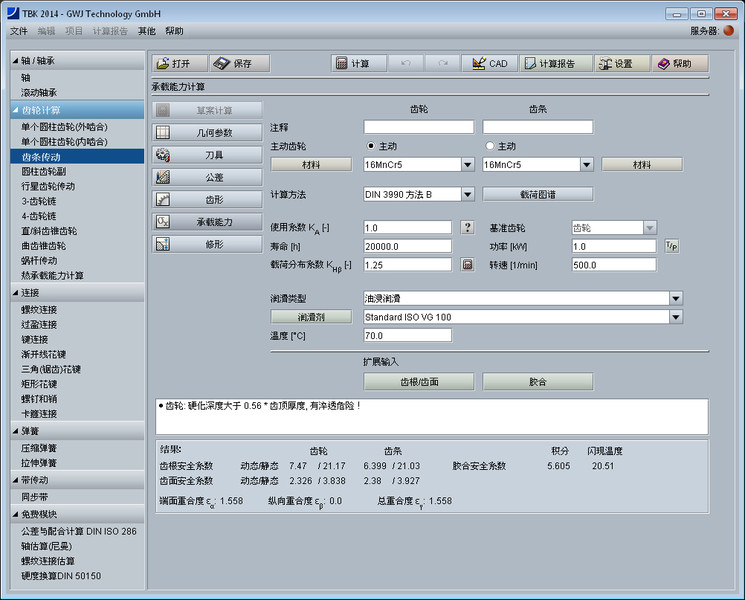Select 主动 radio button under 齿条 column
Viewport: 745px width, 600px height.
pyautogui.click(x=490, y=146)
